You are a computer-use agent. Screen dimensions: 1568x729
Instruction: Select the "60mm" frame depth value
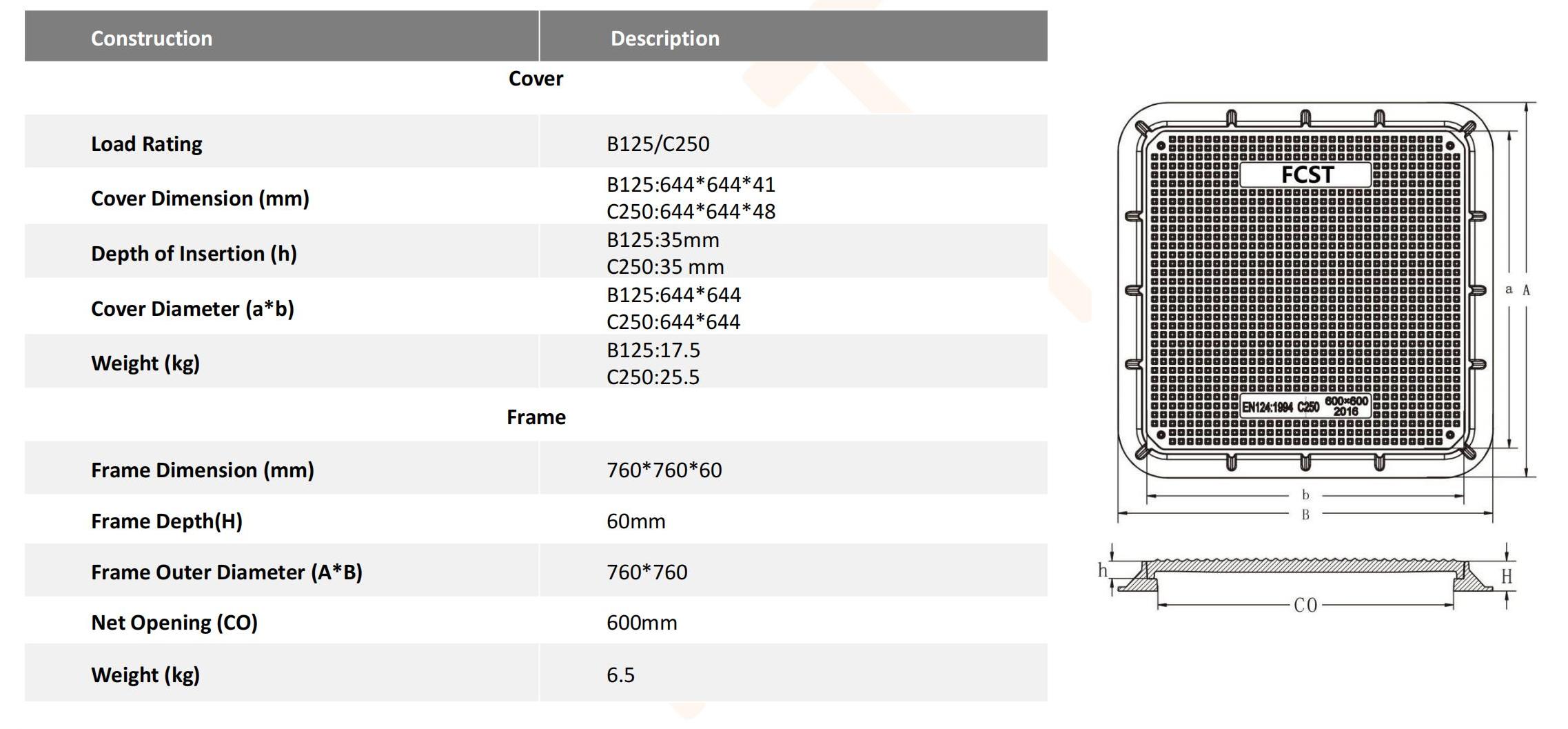click(635, 521)
